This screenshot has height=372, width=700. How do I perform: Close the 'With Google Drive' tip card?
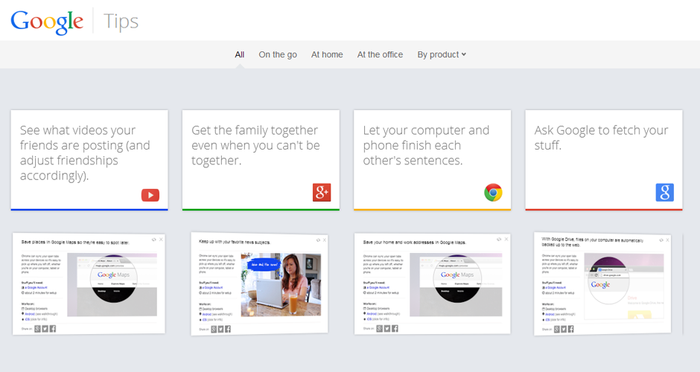click(x=667, y=240)
